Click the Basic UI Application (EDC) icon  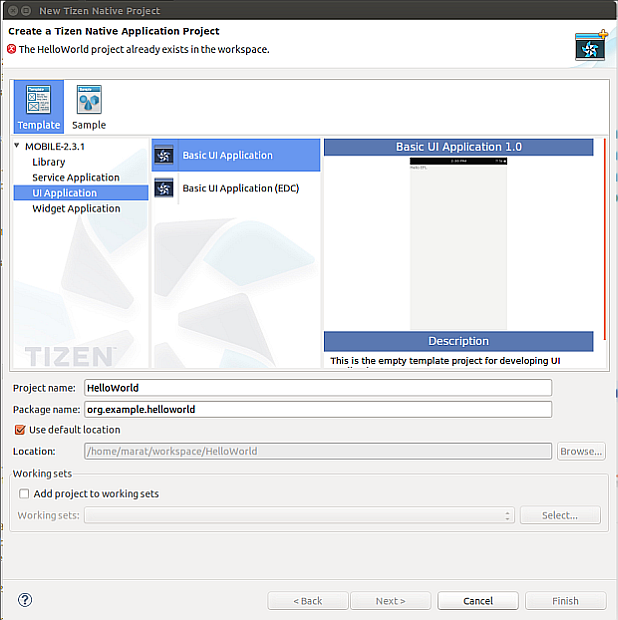click(164, 188)
